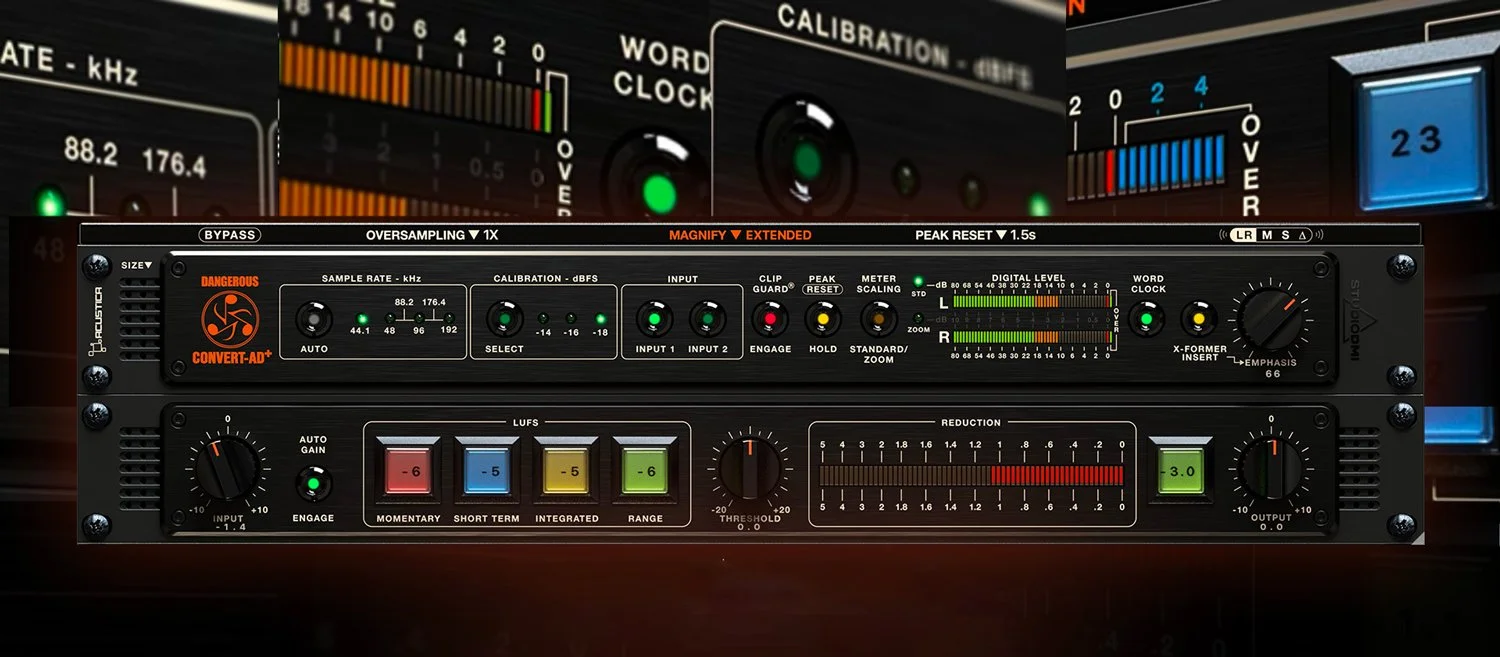Click the L channel digital level meter
Image resolution: width=1500 pixels, height=657 pixels.
pos(1033,301)
